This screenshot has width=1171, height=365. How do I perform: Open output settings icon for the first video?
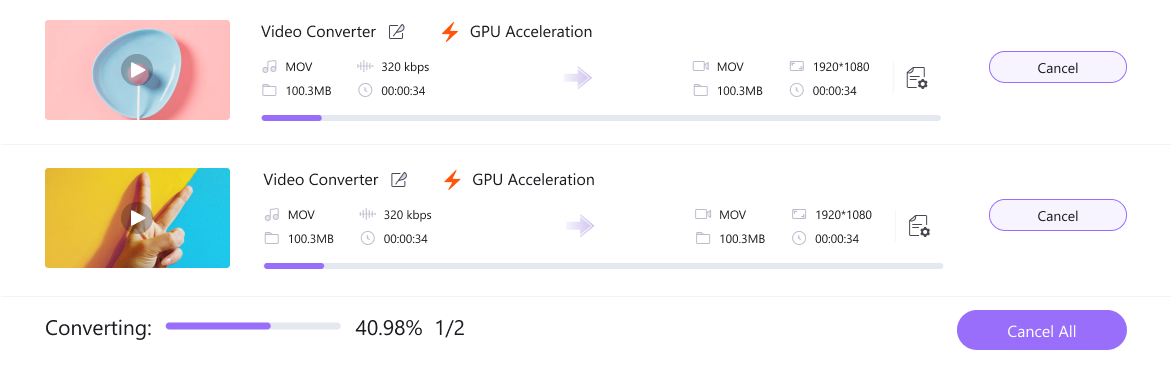click(x=916, y=78)
